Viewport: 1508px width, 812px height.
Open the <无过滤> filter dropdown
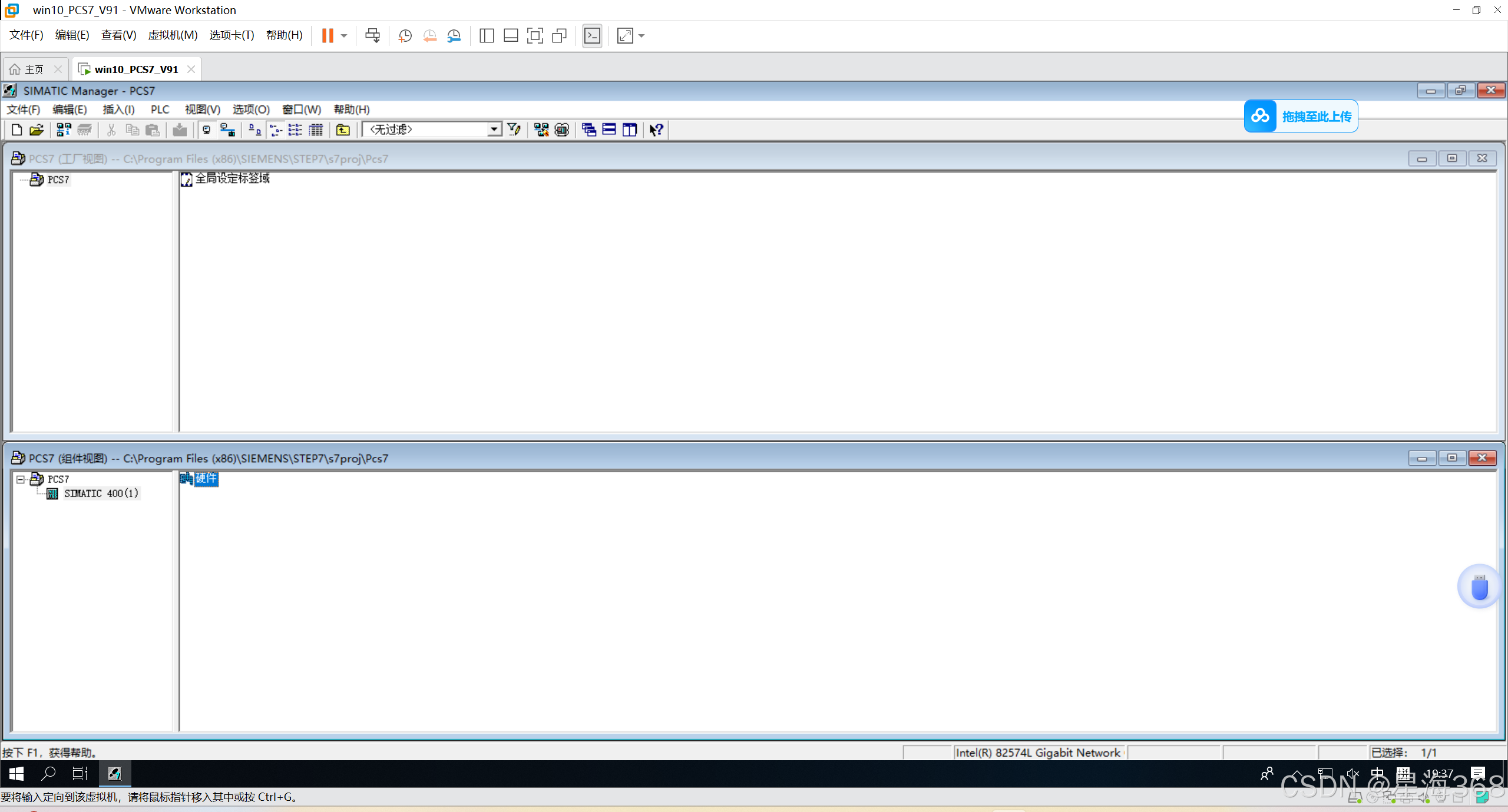[x=494, y=130]
